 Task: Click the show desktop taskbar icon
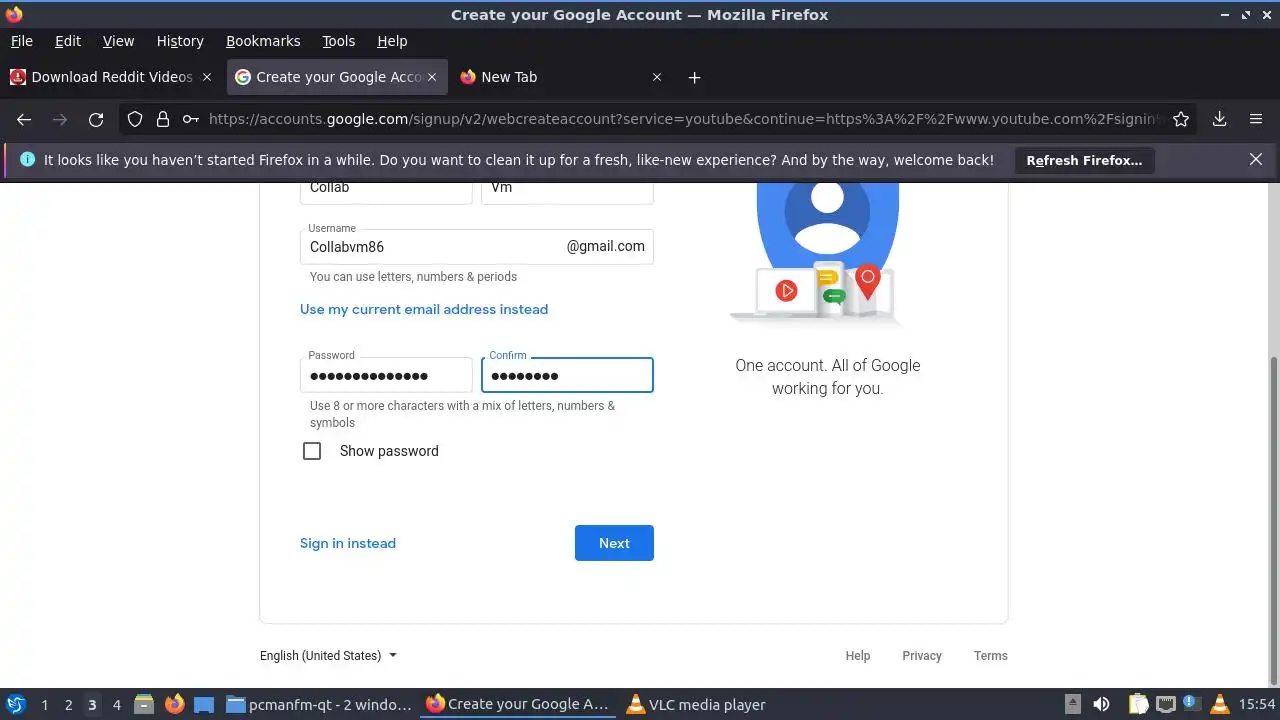[x=204, y=704]
